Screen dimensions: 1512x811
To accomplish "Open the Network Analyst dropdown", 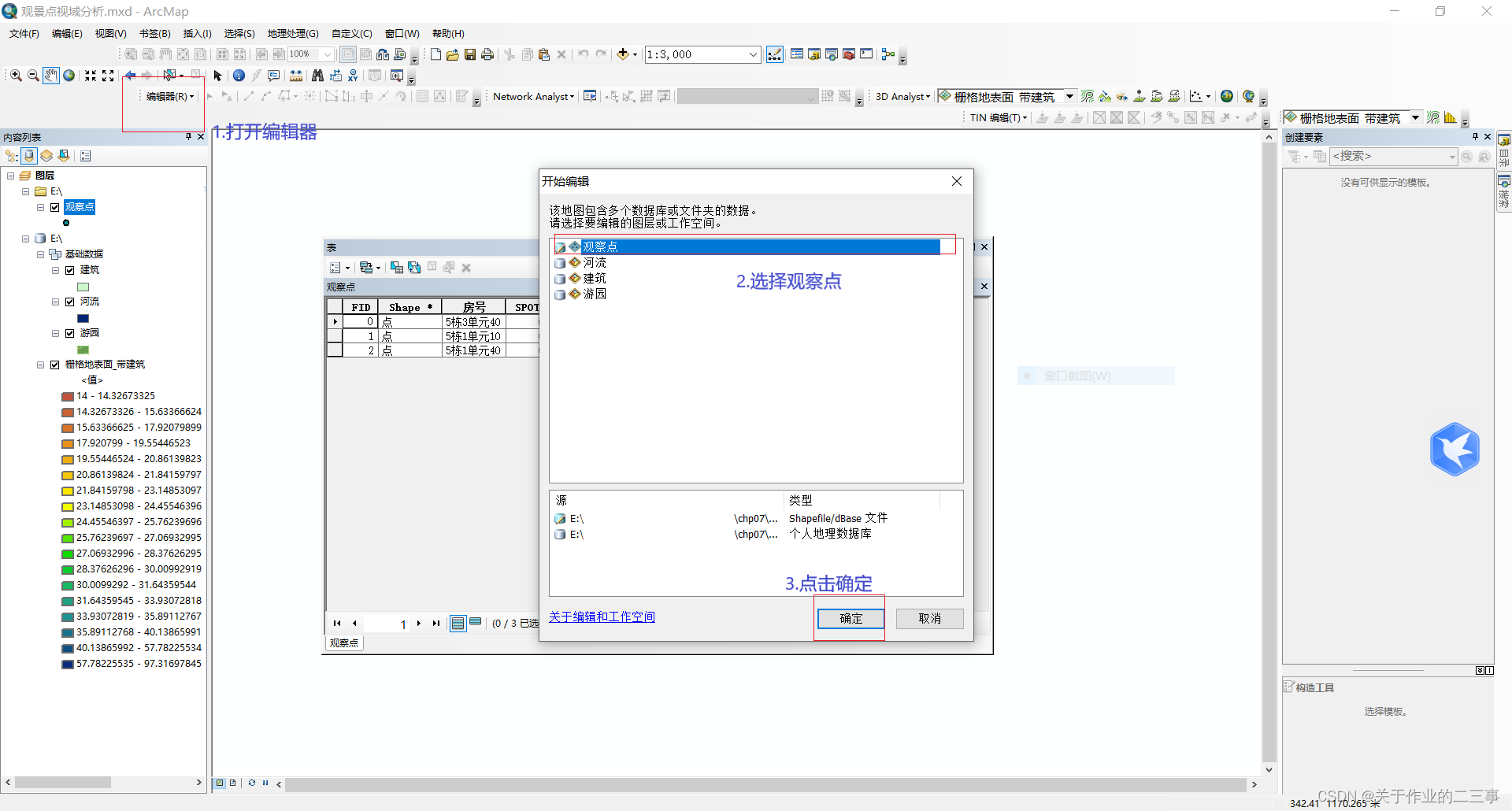I will coord(533,96).
